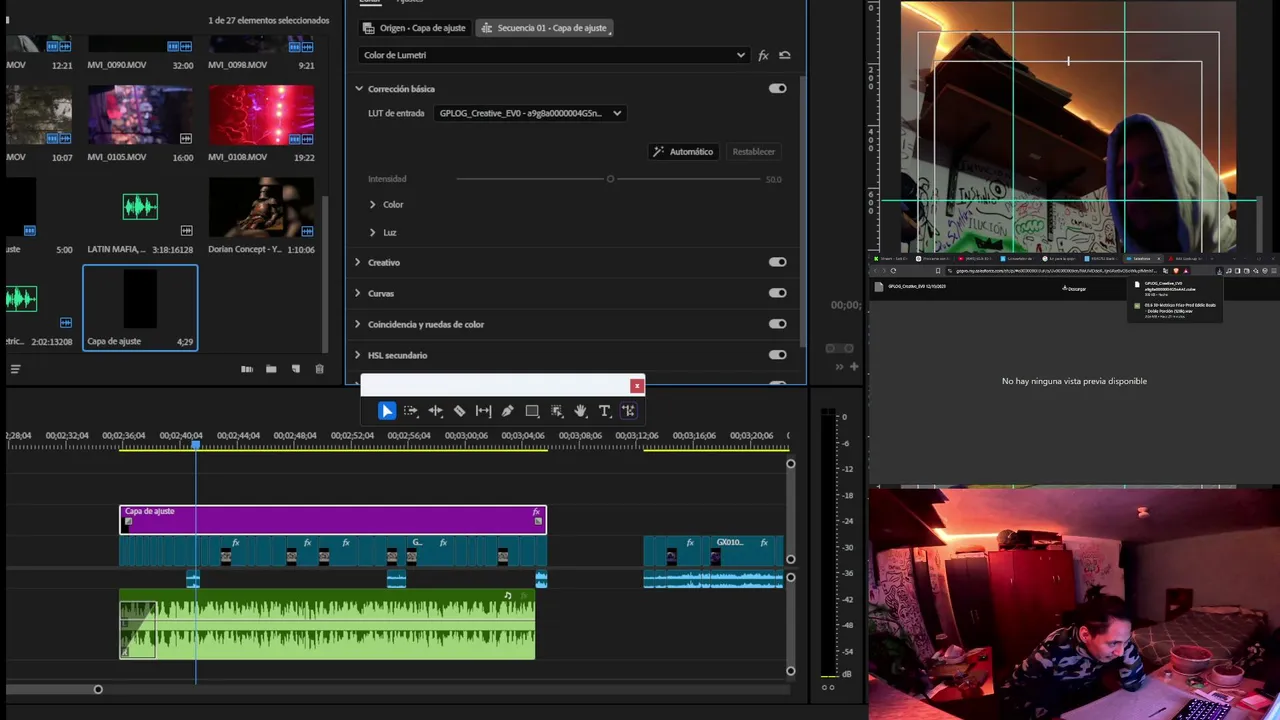The height and width of the screenshot is (720, 1280).
Task: Open the LUT de entrada dropdown
Action: pyautogui.click(x=530, y=113)
